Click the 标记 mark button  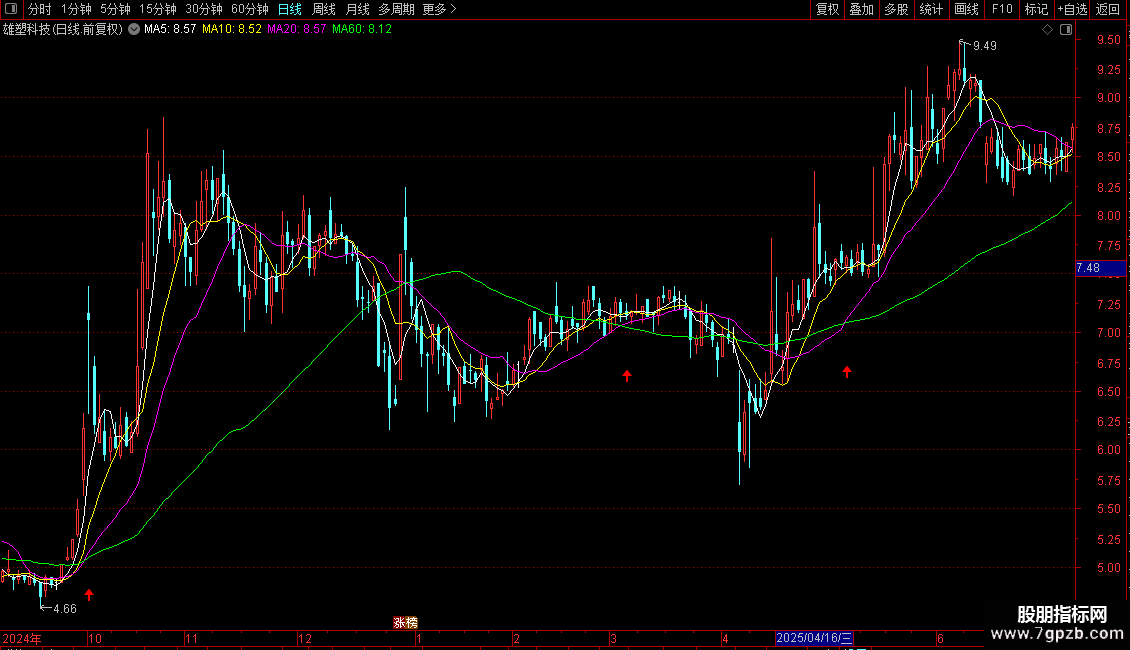[x=1036, y=9]
